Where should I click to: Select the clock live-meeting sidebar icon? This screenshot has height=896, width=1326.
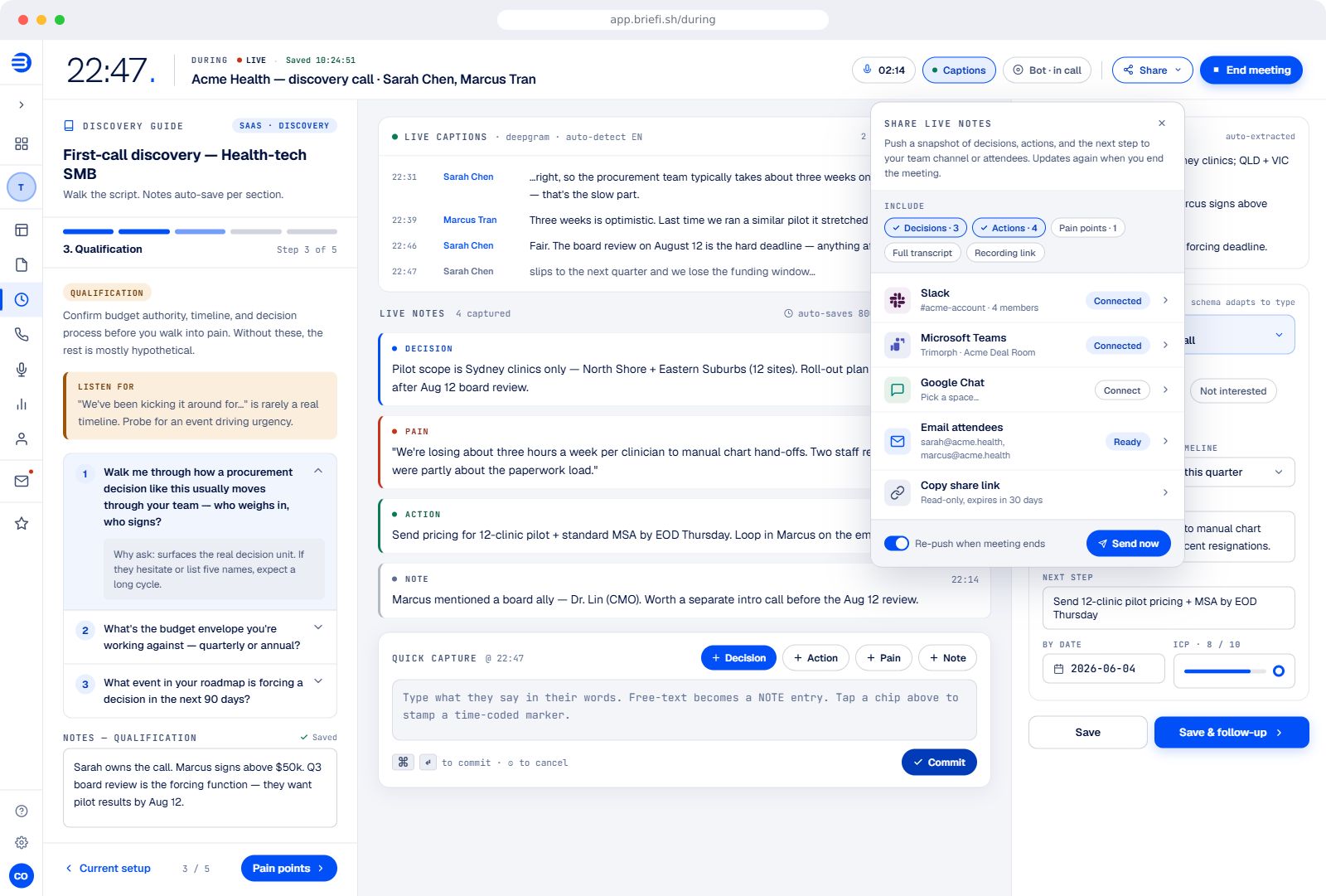(x=22, y=300)
